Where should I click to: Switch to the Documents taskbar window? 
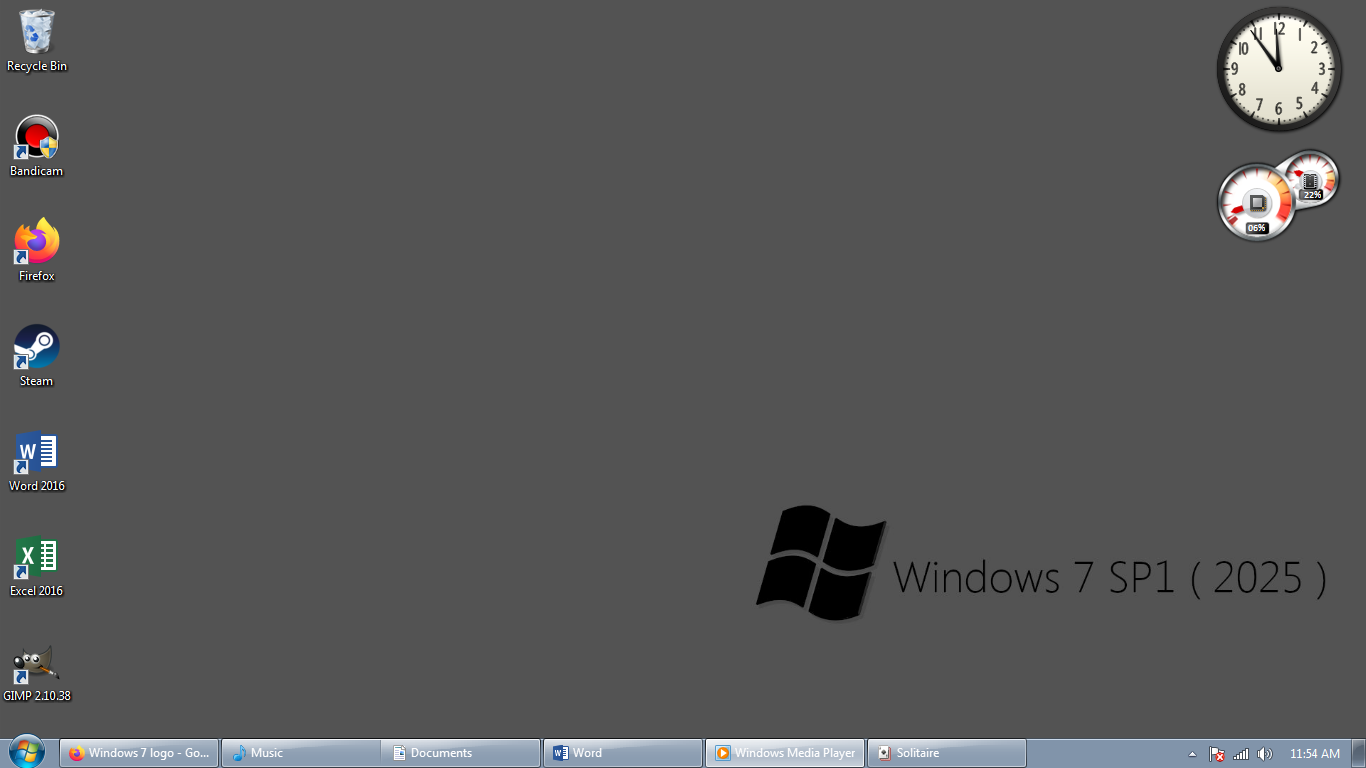461,753
